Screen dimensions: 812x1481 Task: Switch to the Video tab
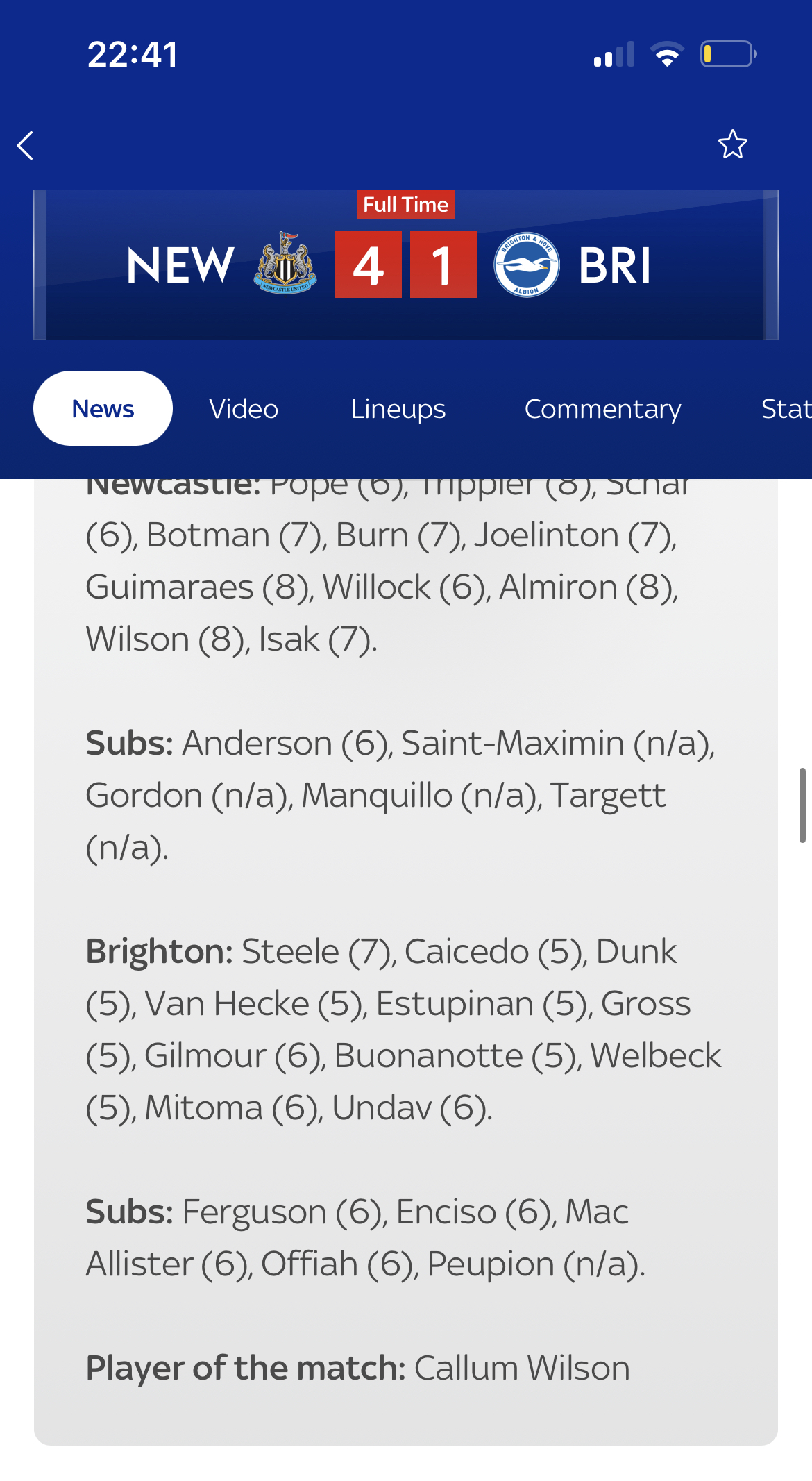pos(244,409)
